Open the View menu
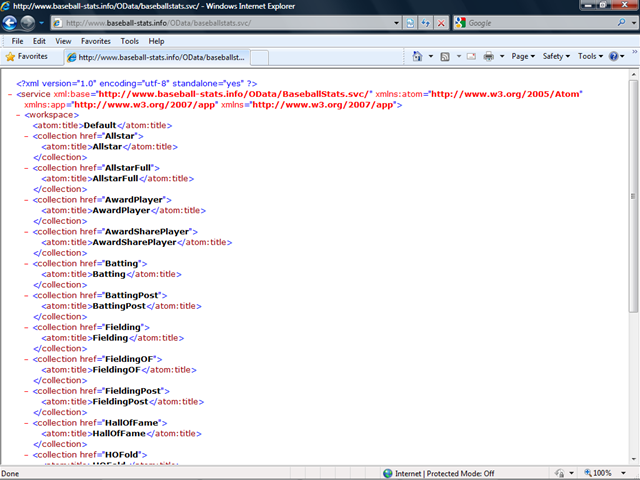Viewport: 640px width, 480px height. click(x=63, y=41)
